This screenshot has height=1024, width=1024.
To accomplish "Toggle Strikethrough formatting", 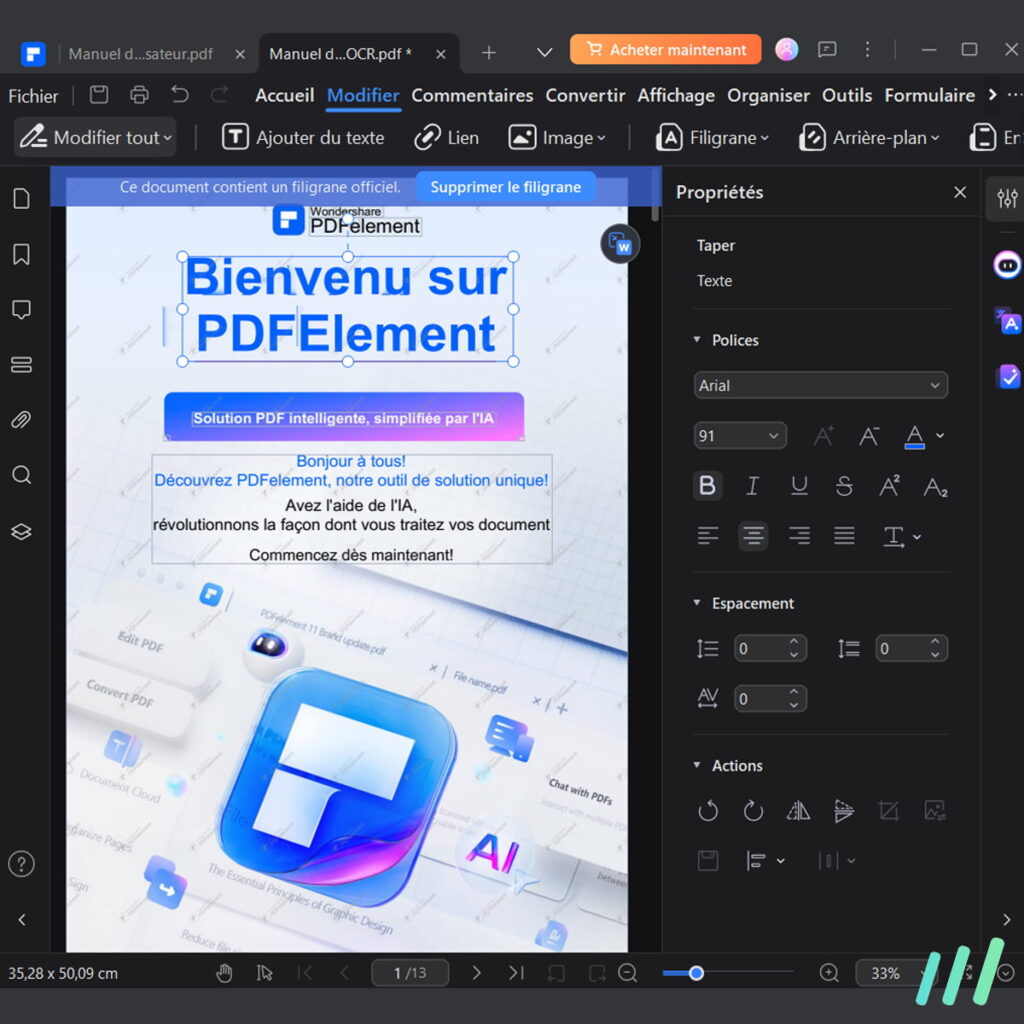I will [x=844, y=486].
